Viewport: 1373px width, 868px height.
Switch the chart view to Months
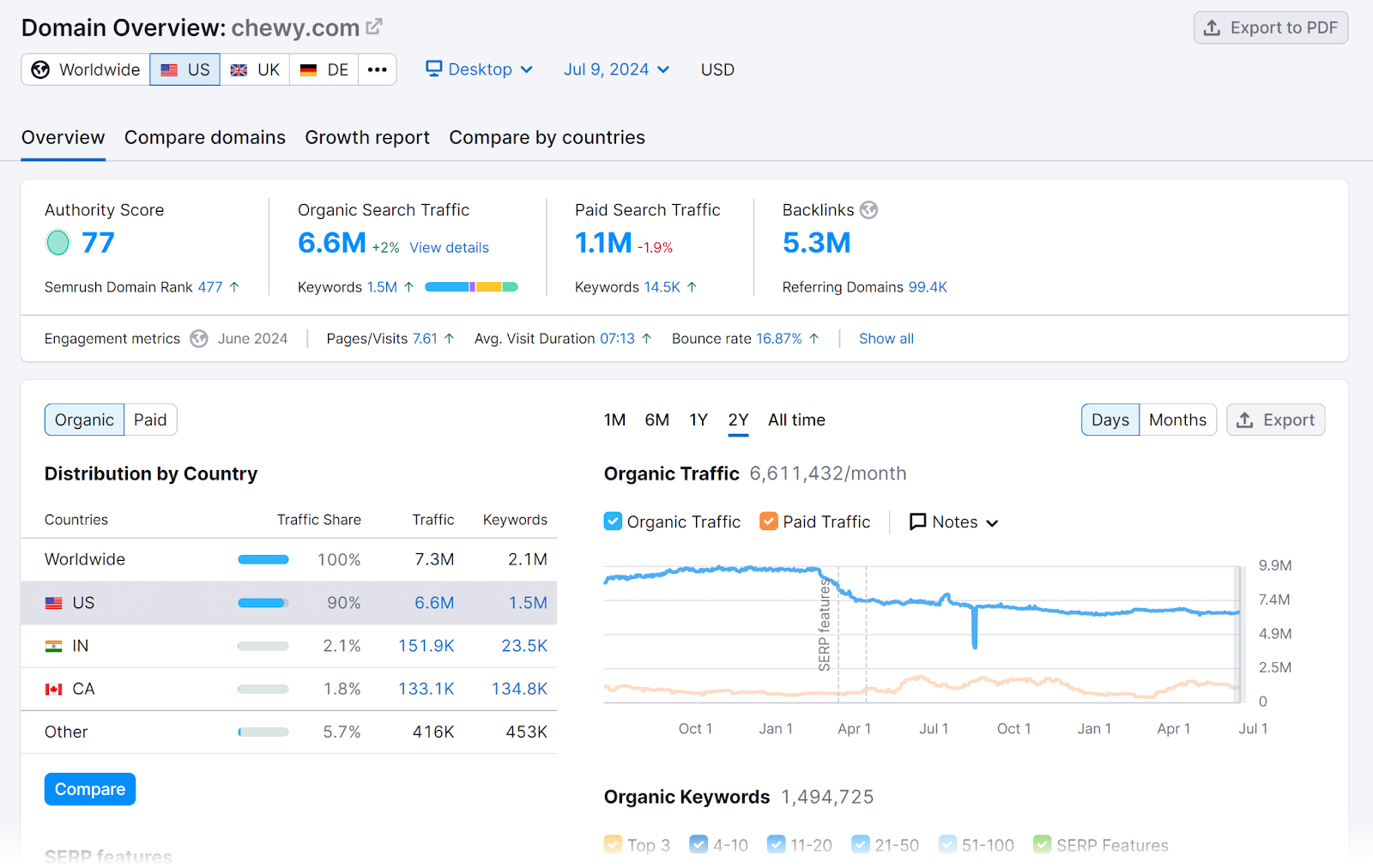pyautogui.click(x=1177, y=419)
